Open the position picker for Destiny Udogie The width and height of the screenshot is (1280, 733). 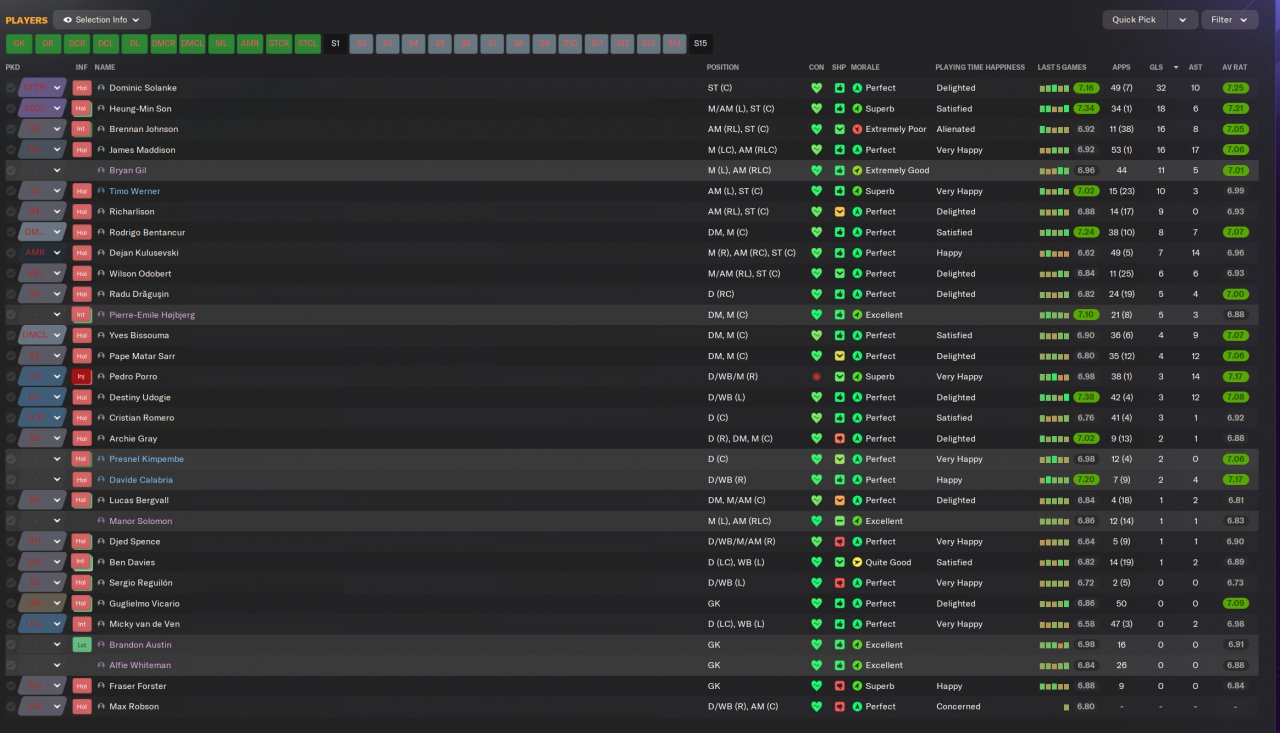point(43,397)
